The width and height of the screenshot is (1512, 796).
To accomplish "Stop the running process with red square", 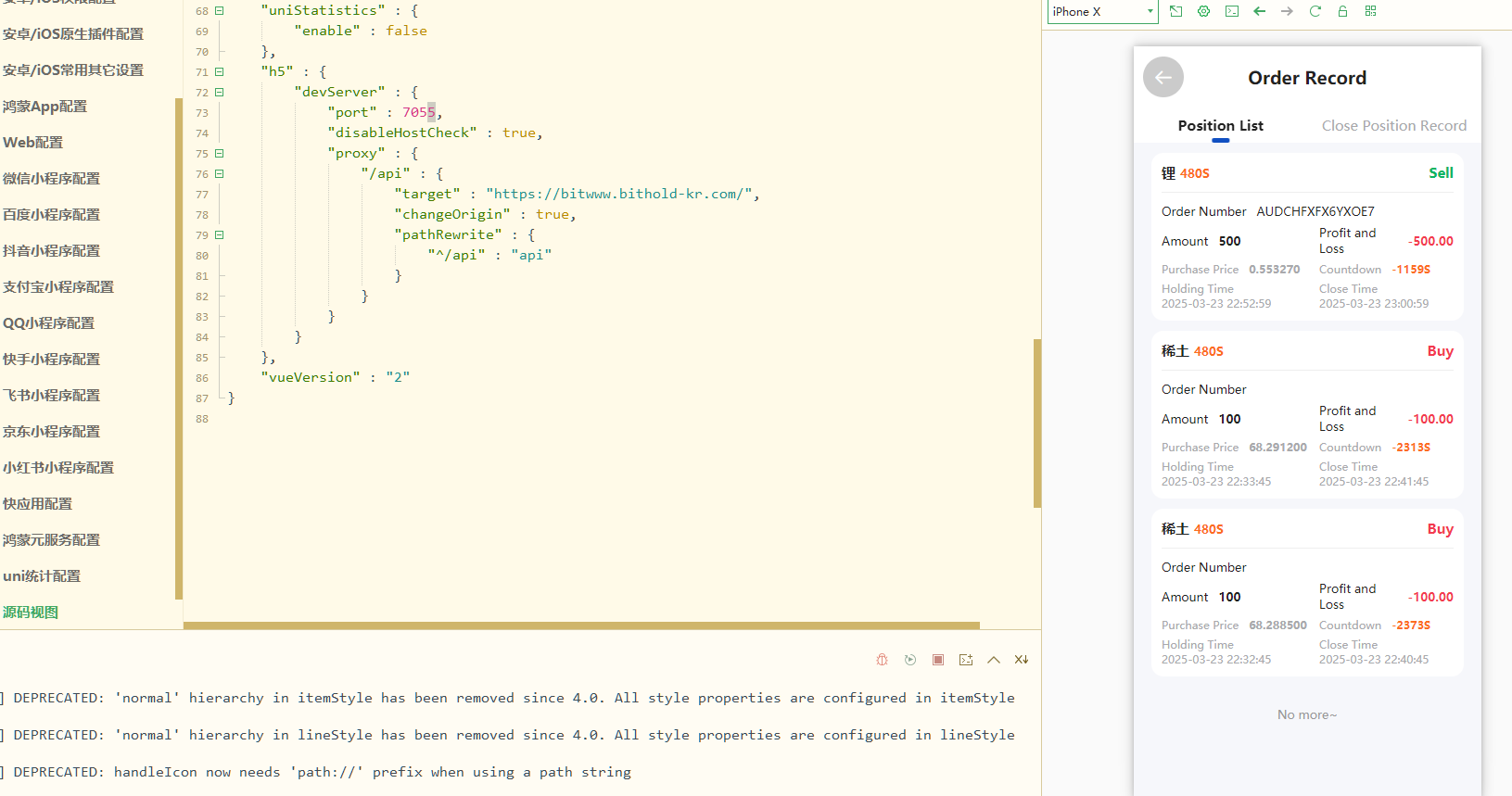I will click(x=938, y=660).
